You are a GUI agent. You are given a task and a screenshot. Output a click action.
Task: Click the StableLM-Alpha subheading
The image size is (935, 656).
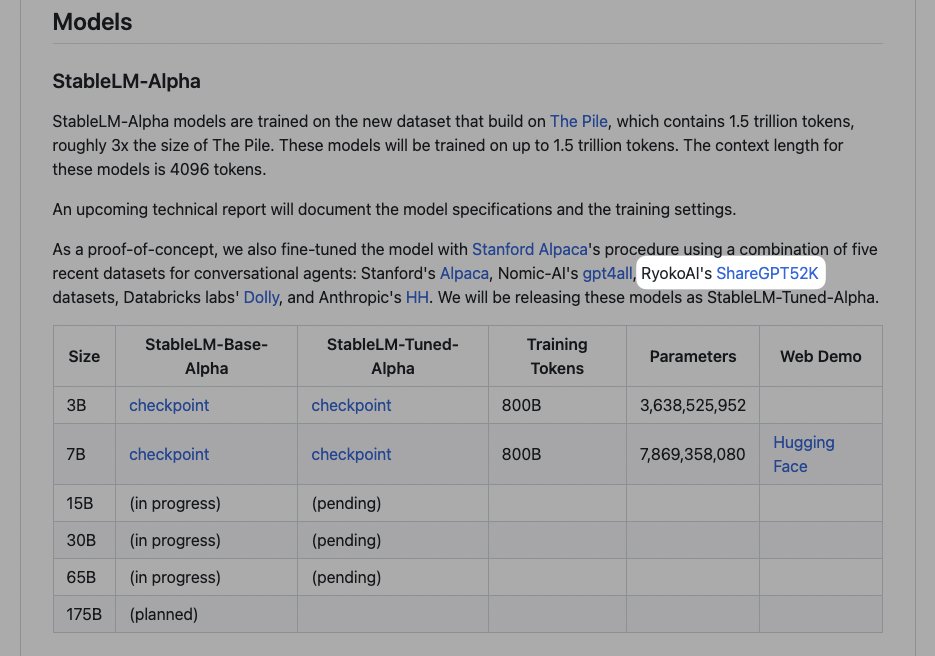pyautogui.click(x=126, y=81)
